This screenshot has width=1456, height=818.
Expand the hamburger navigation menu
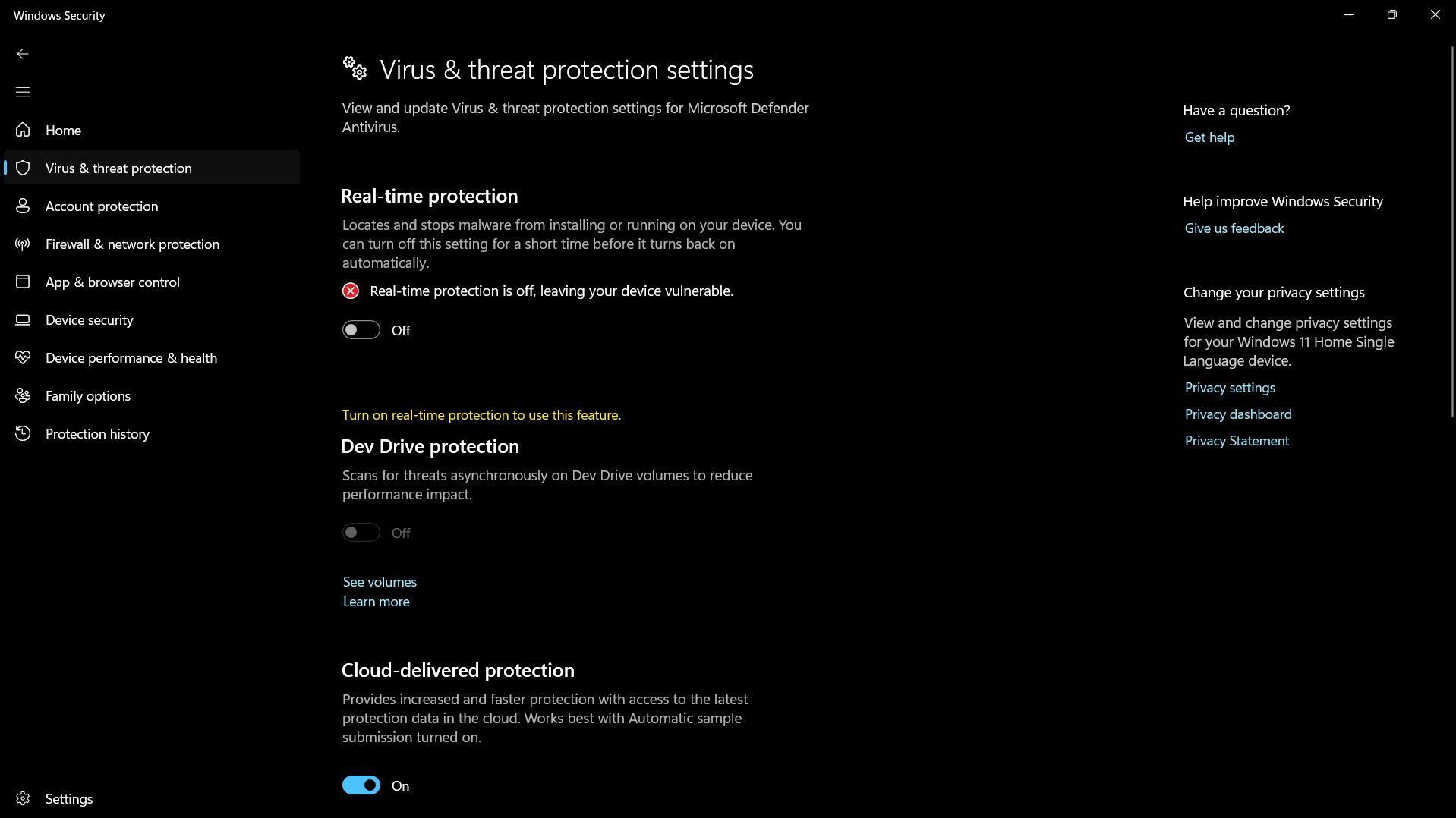click(x=23, y=92)
